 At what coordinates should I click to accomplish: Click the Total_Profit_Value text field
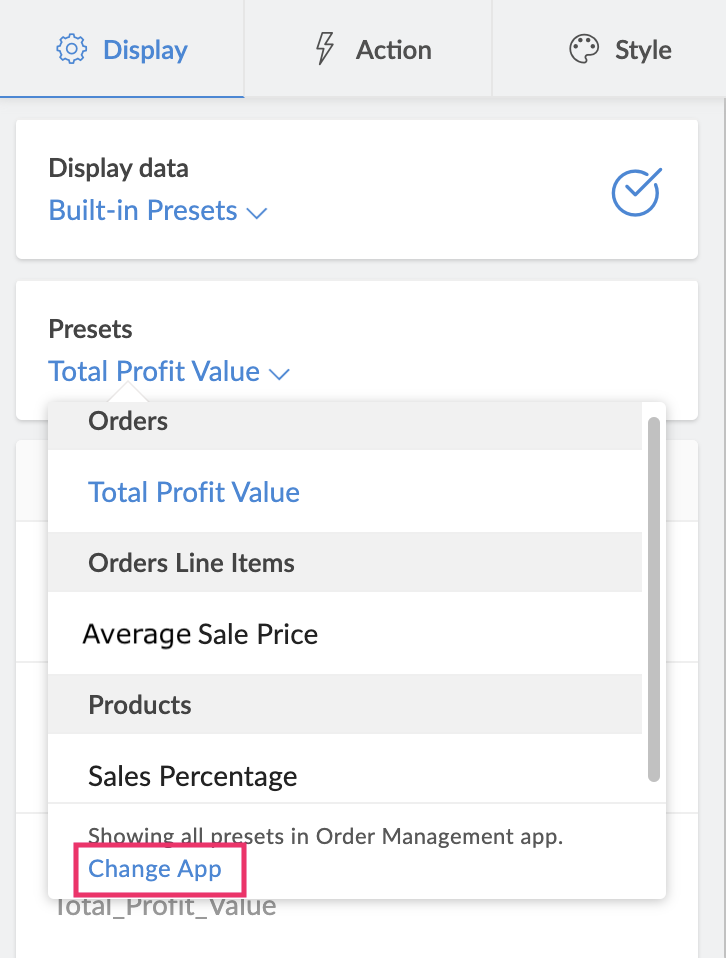(x=164, y=908)
